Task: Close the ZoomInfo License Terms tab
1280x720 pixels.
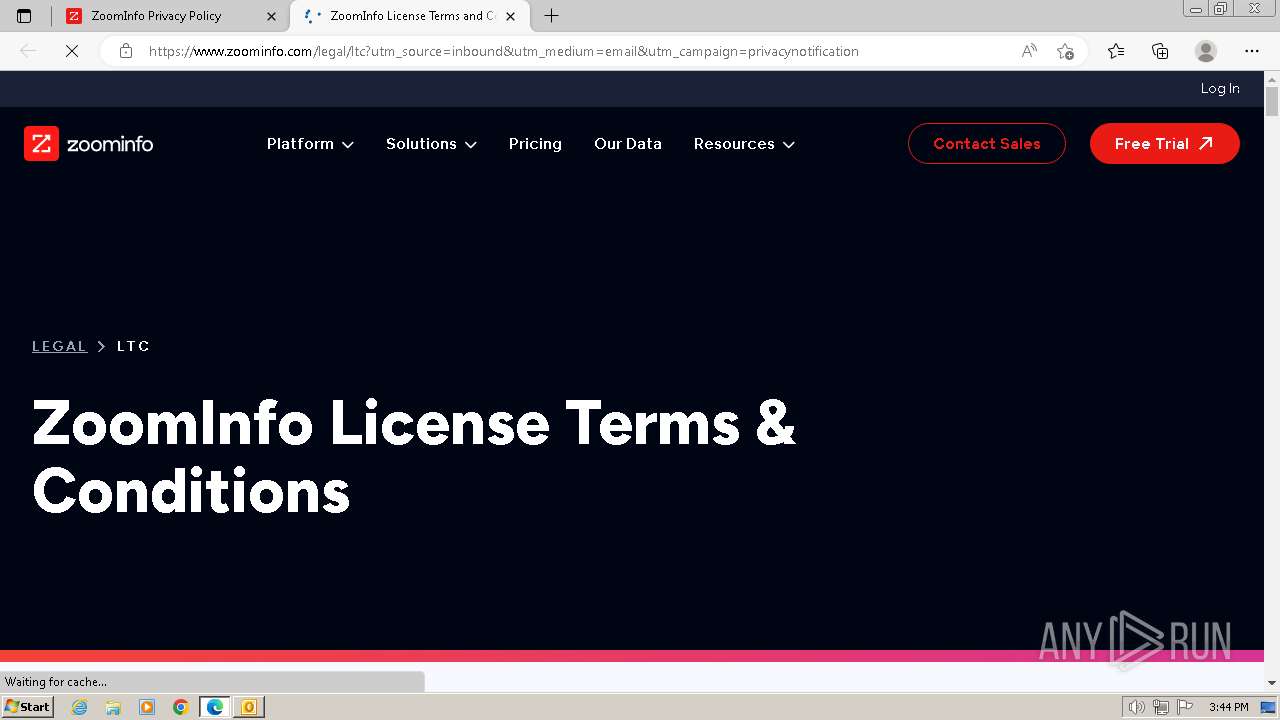Action: (511, 16)
